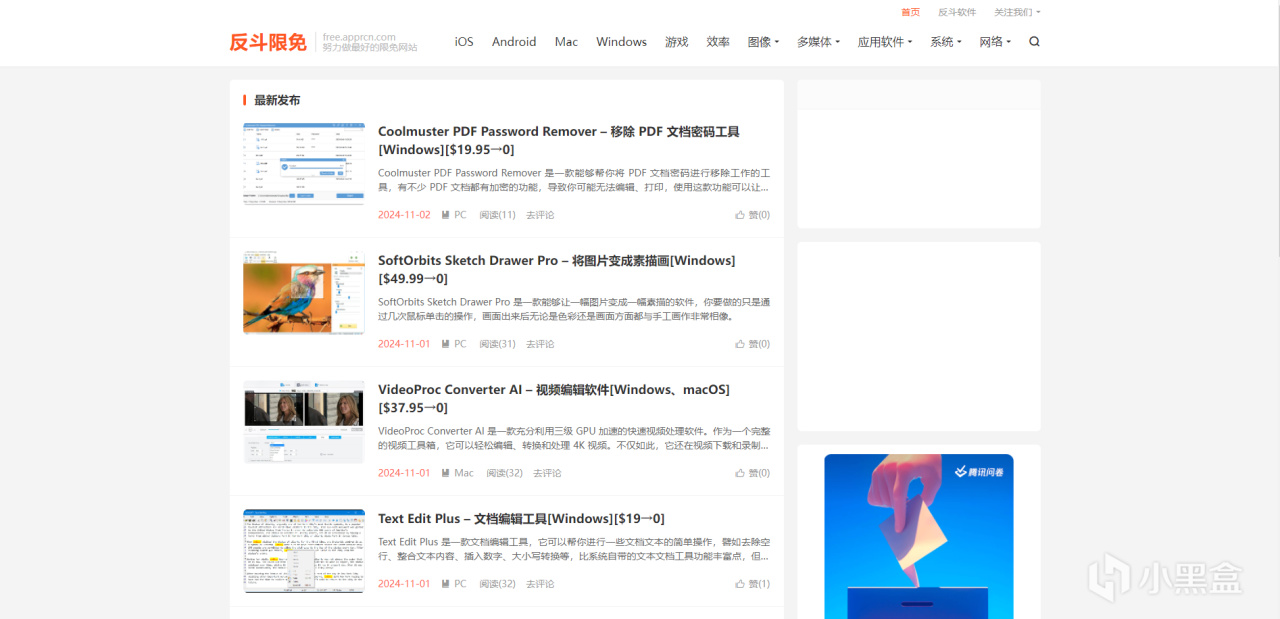Screen dimensions: 1280x619
Task: Open iOS category in navigation
Action: click(x=464, y=42)
